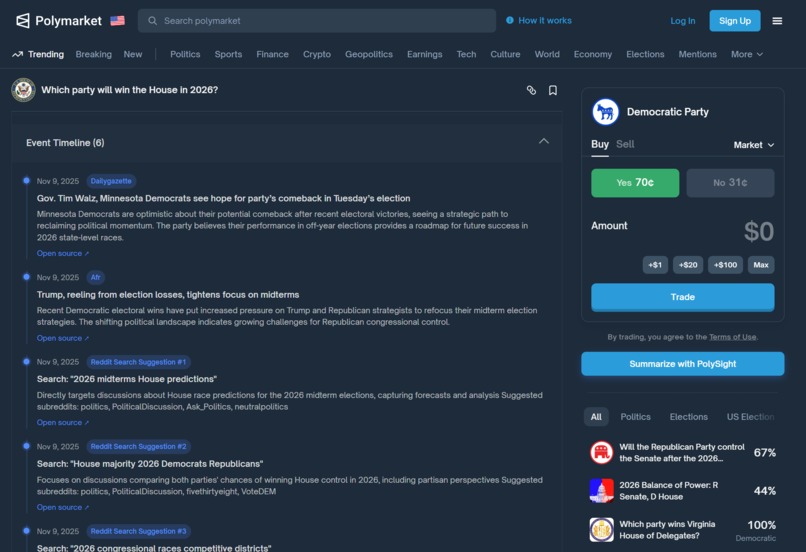The width and height of the screenshot is (806, 552).
Task: Click the Trump reeling from election losses headline
Action: pos(168,295)
